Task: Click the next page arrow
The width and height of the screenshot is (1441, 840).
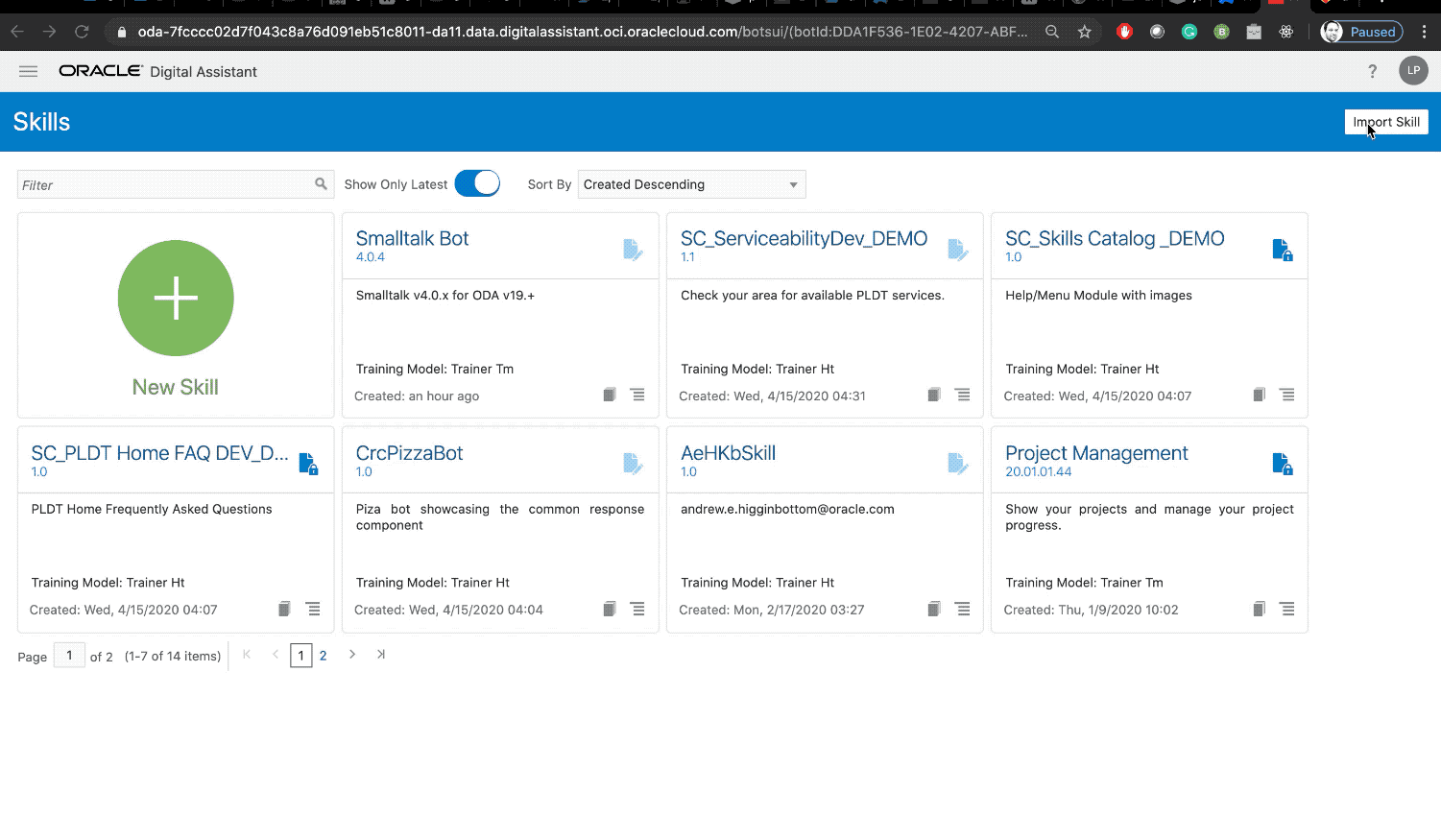Action: 352,655
